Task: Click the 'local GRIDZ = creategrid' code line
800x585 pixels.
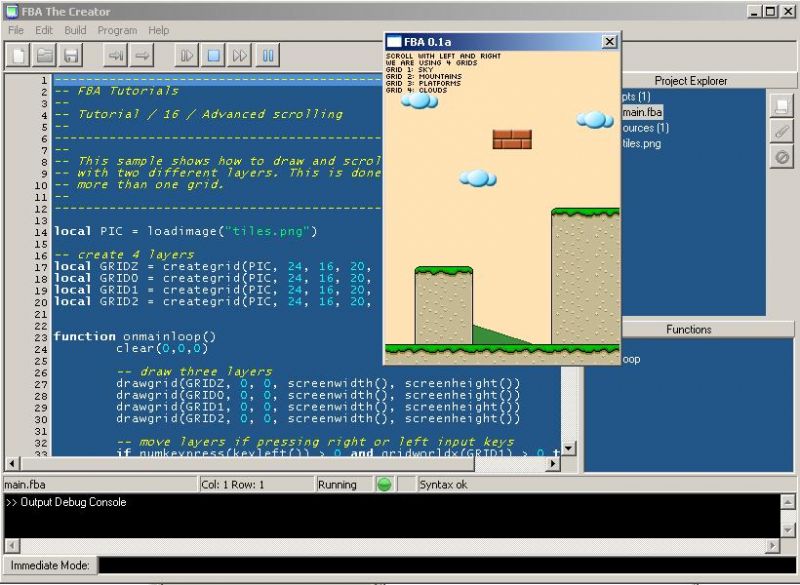Action: [212, 266]
